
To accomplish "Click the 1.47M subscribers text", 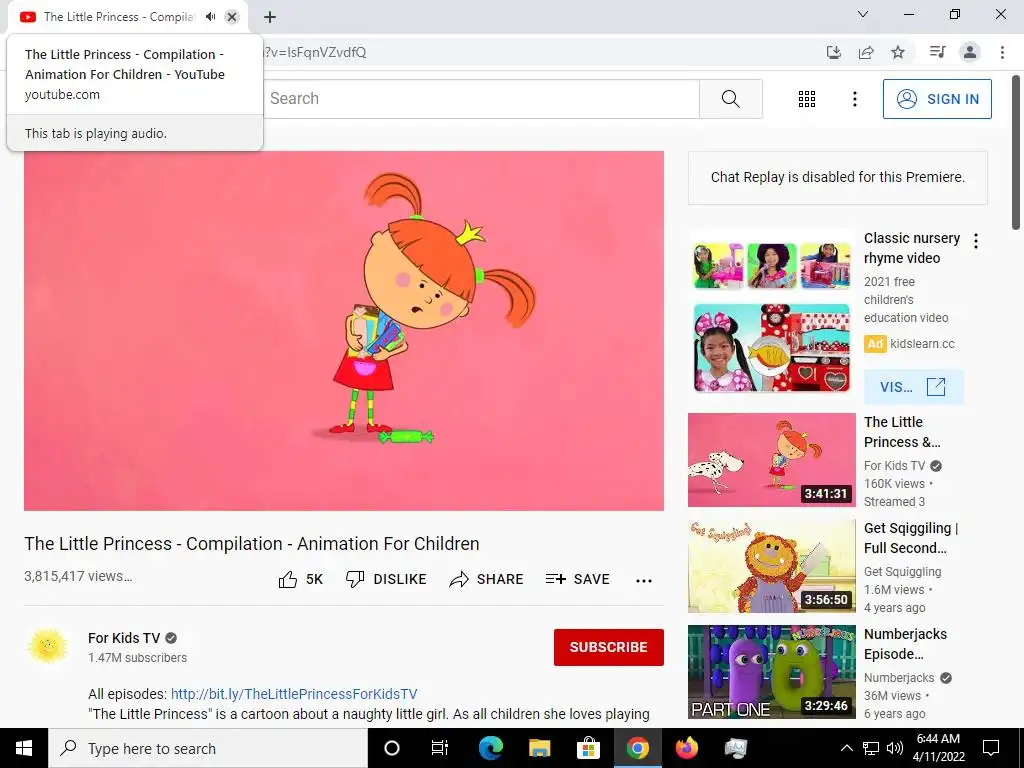I will (x=137, y=658).
